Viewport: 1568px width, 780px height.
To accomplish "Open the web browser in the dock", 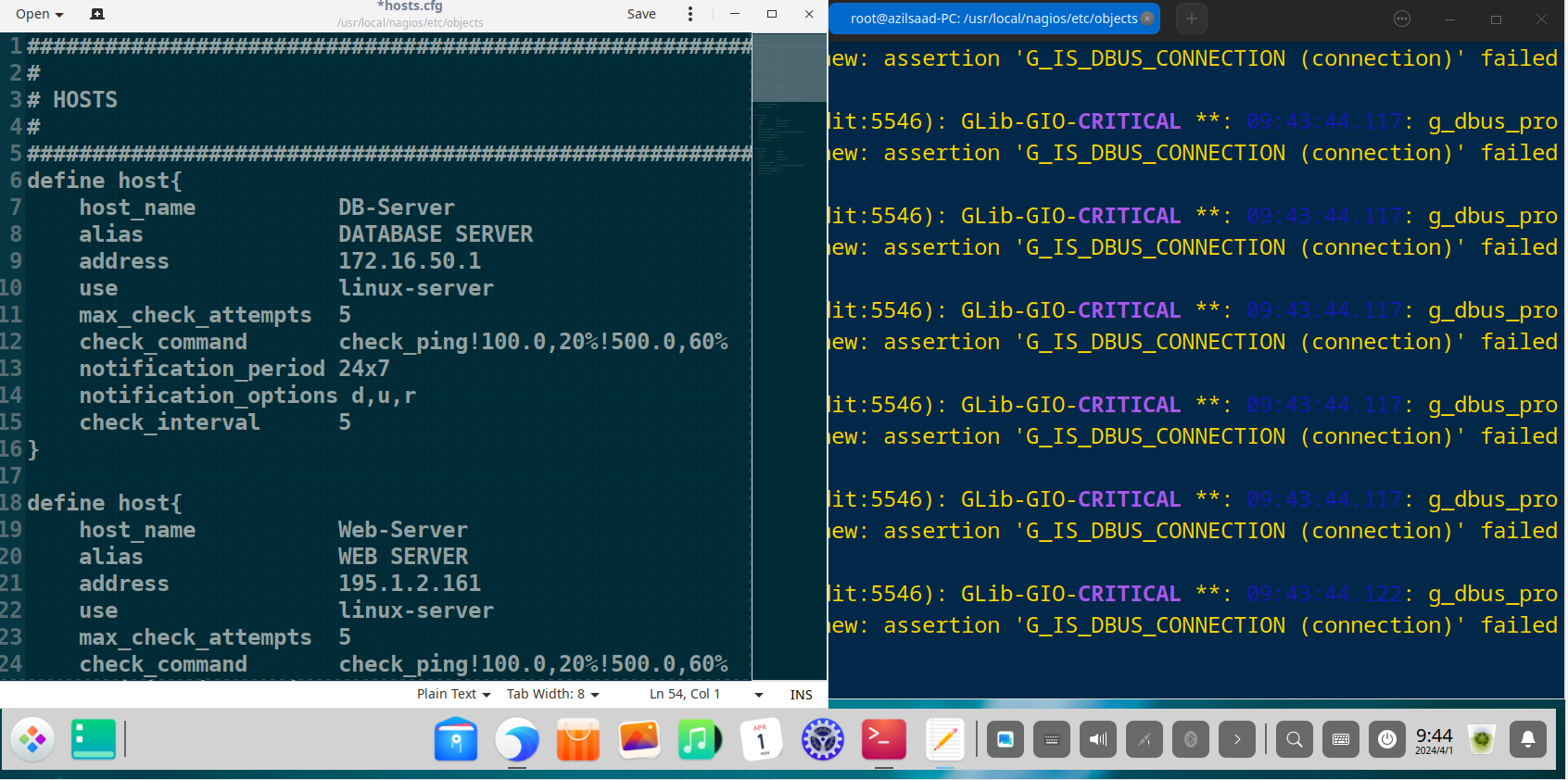I will 517,740.
